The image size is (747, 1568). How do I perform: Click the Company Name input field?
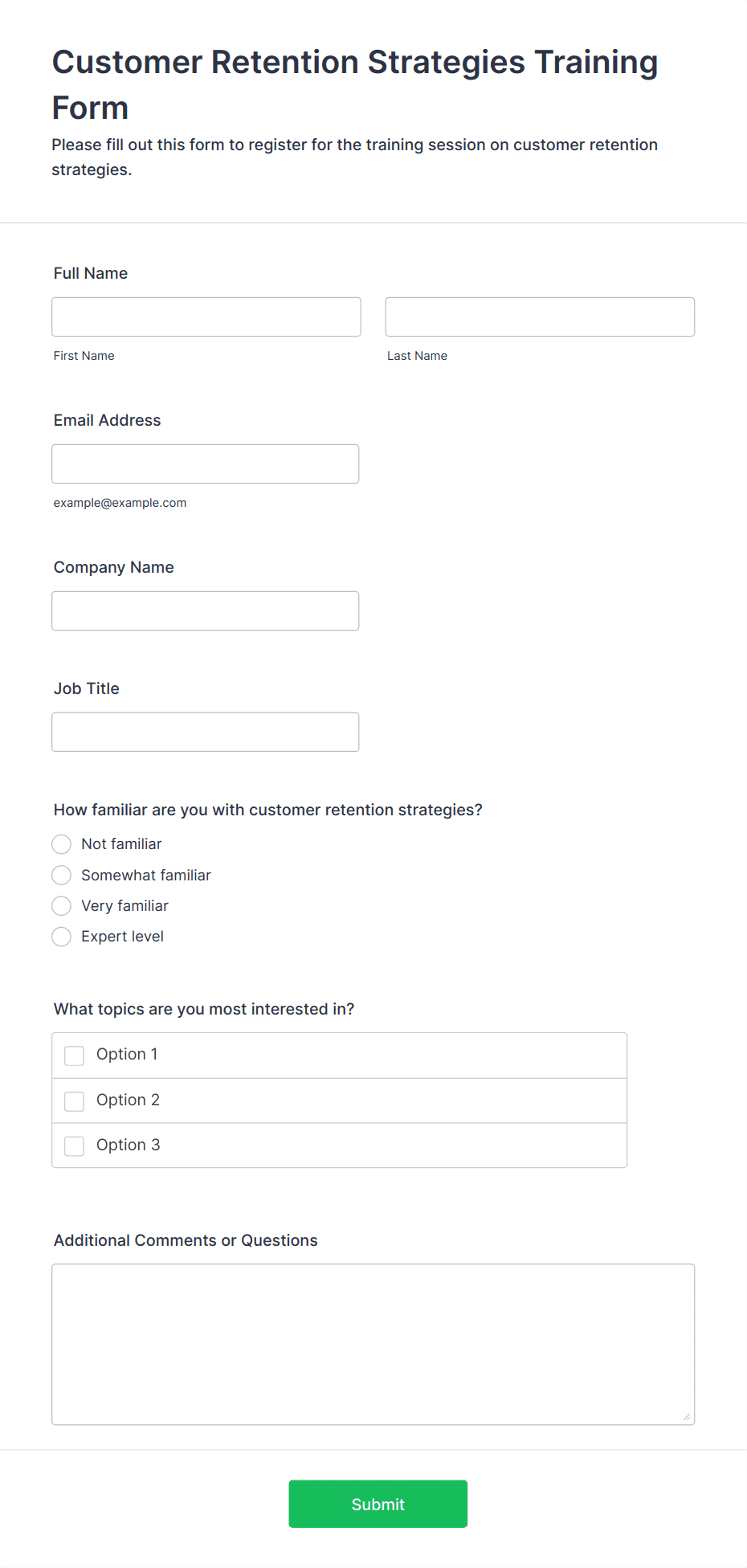(206, 610)
